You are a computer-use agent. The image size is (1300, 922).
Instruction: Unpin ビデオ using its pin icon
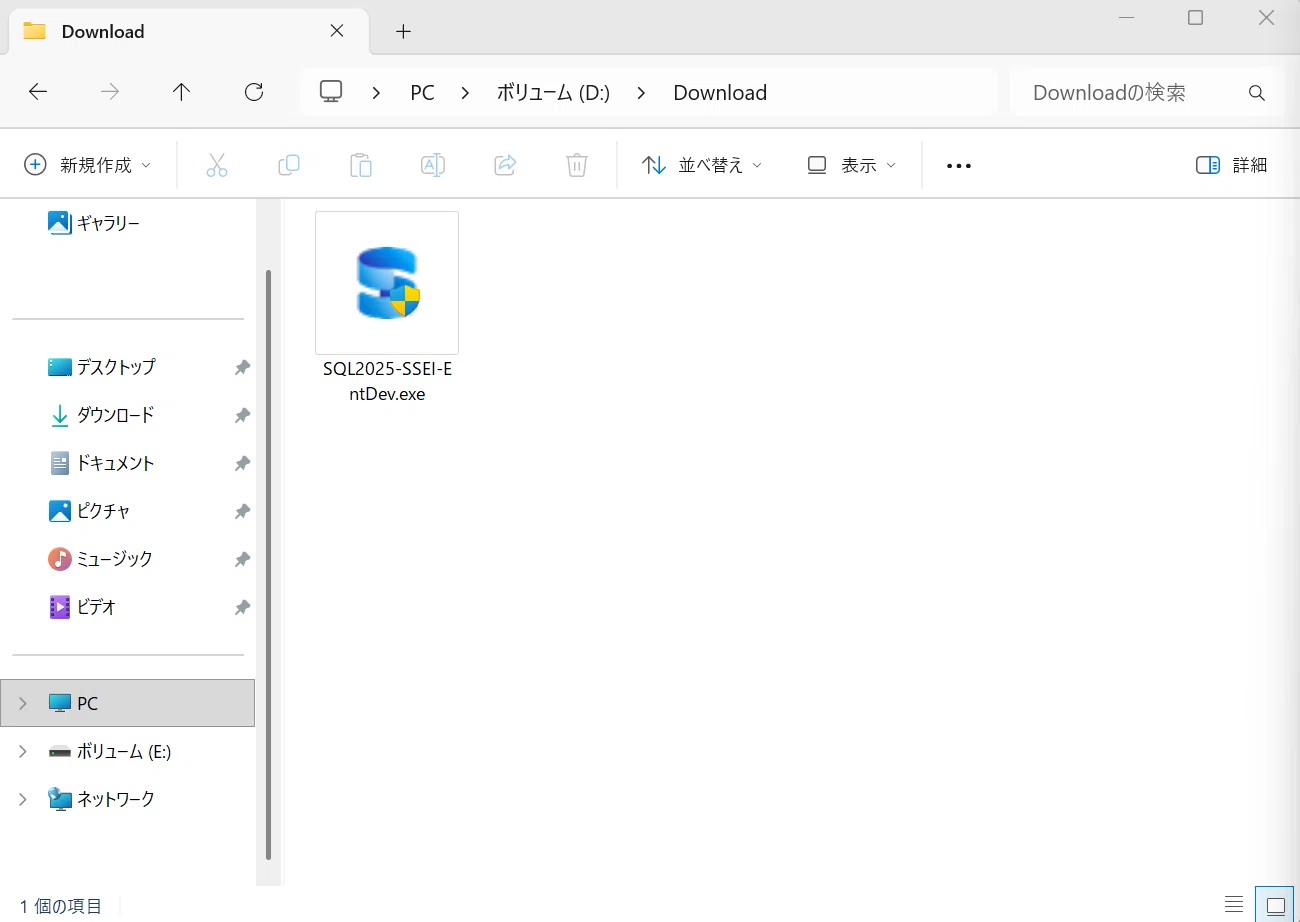tap(242, 608)
